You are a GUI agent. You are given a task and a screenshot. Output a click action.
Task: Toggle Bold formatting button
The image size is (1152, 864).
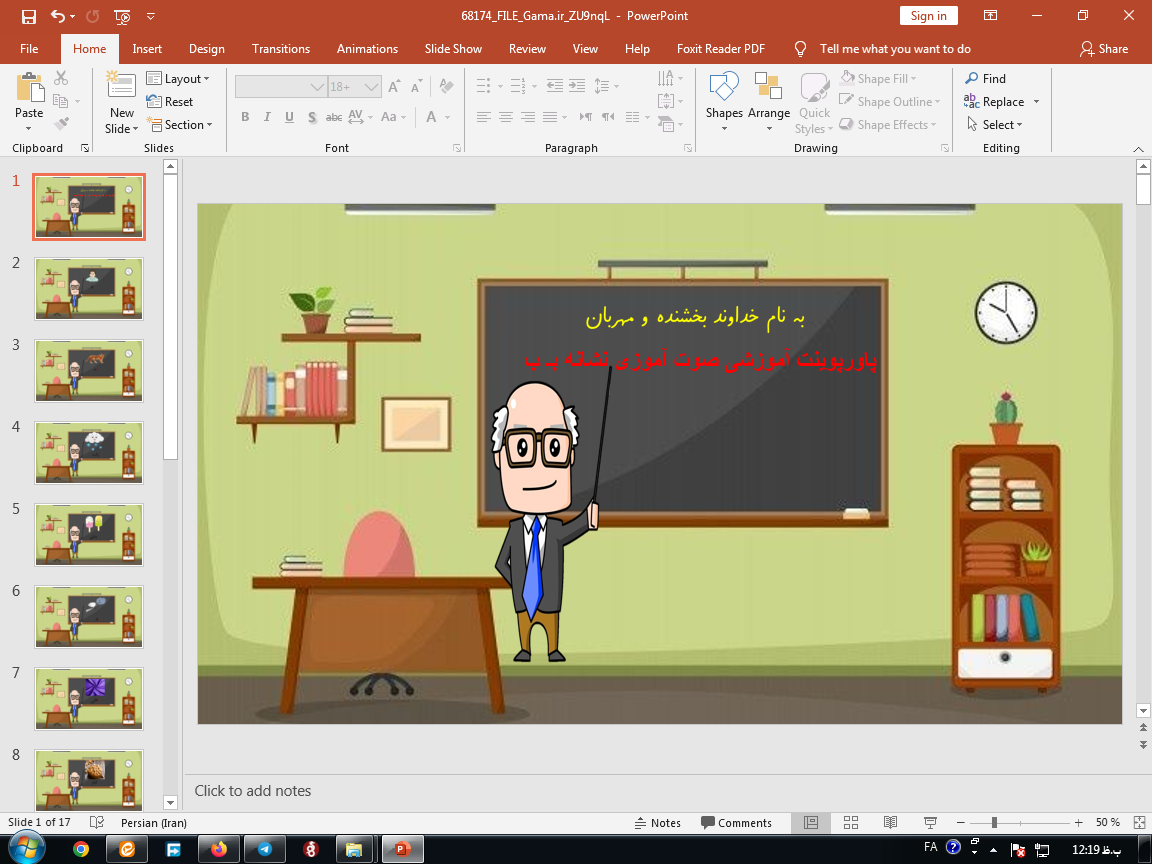pos(245,117)
